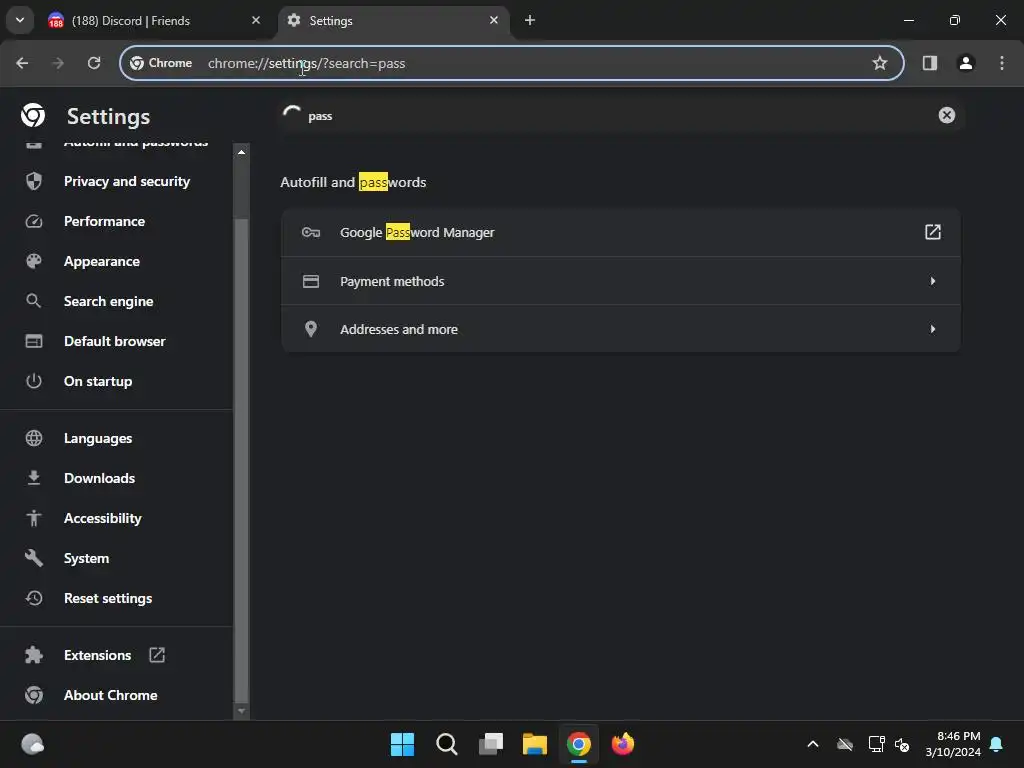Expand Payment methods with its arrow
This screenshot has width=1024, height=768.
click(933, 281)
